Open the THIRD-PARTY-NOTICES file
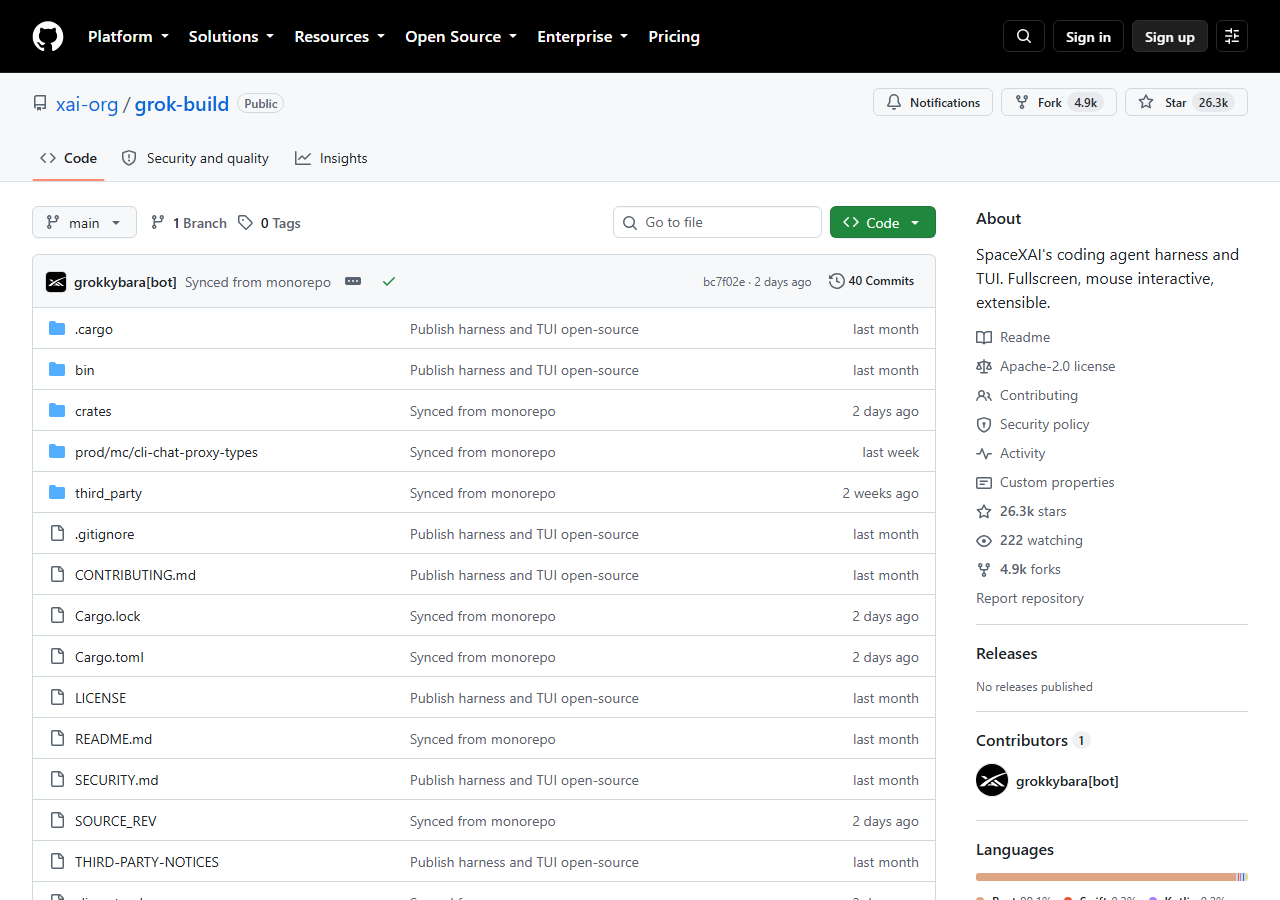1280x900 pixels. (147, 862)
